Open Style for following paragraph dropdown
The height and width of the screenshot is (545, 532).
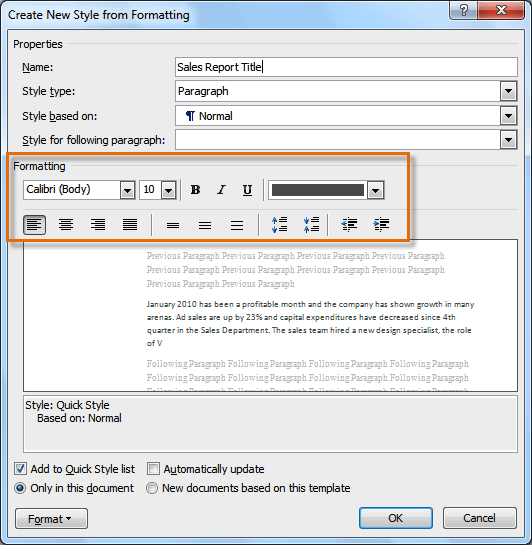[x=508, y=140]
